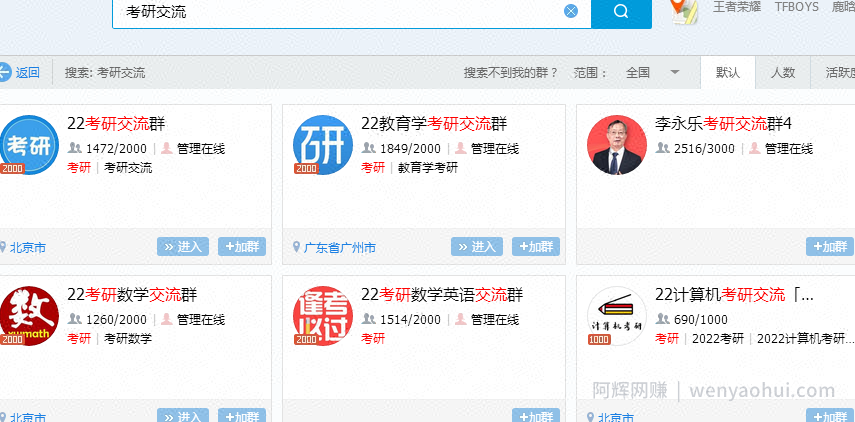Open group title 22考研数学交流群
This screenshot has width=855, height=422.
coord(132,295)
